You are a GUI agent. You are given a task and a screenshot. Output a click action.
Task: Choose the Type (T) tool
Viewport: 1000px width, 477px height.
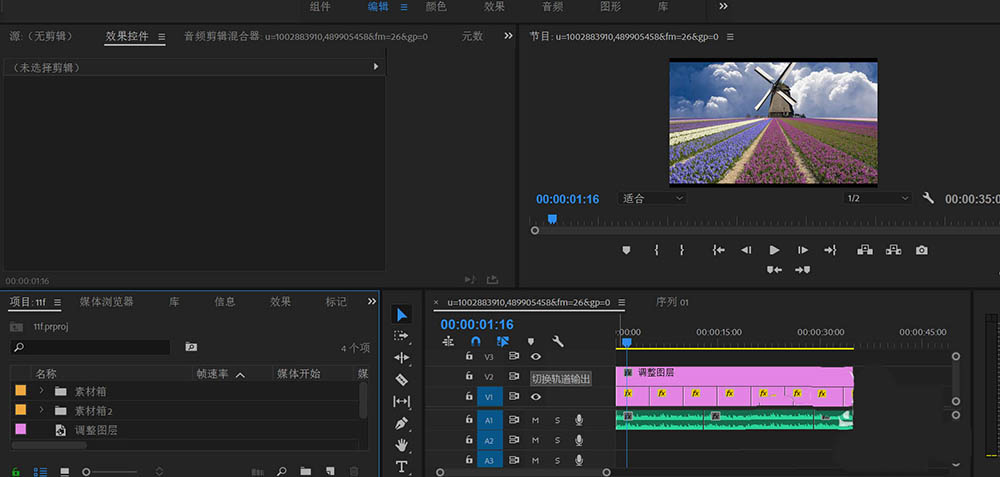pos(402,466)
